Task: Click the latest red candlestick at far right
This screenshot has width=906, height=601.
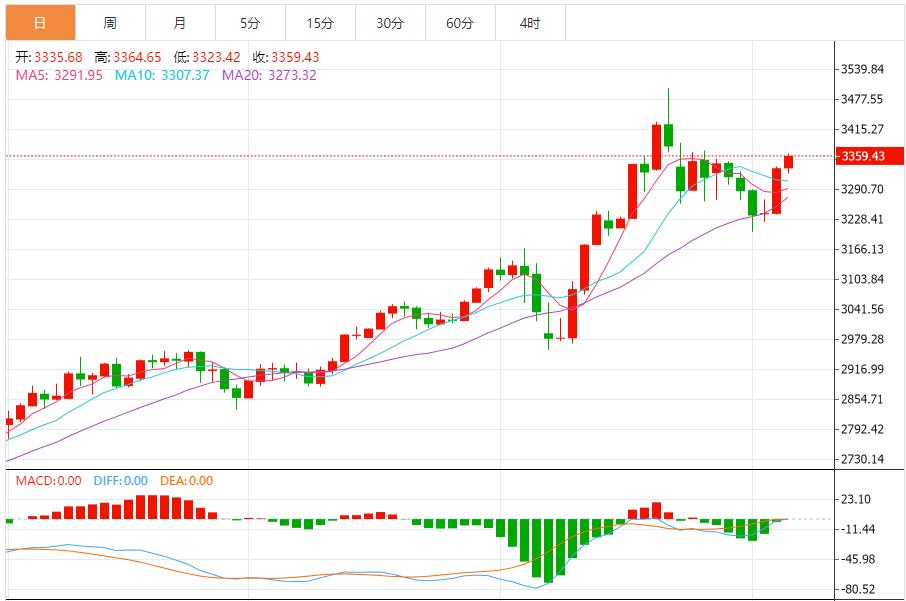Action: click(x=788, y=161)
